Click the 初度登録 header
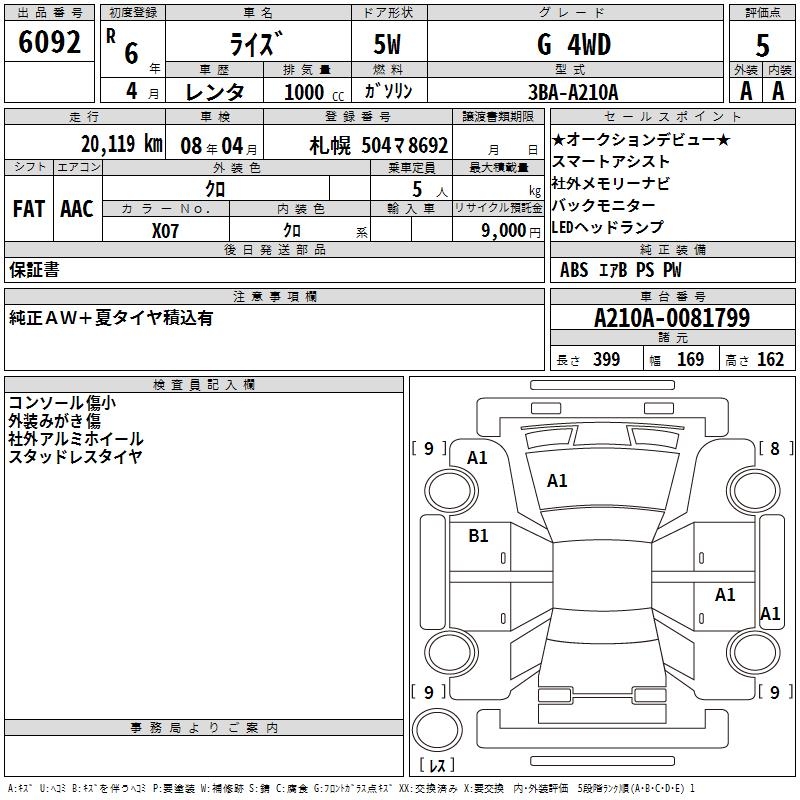Viewport: 800px width, 800px height. 133,13
